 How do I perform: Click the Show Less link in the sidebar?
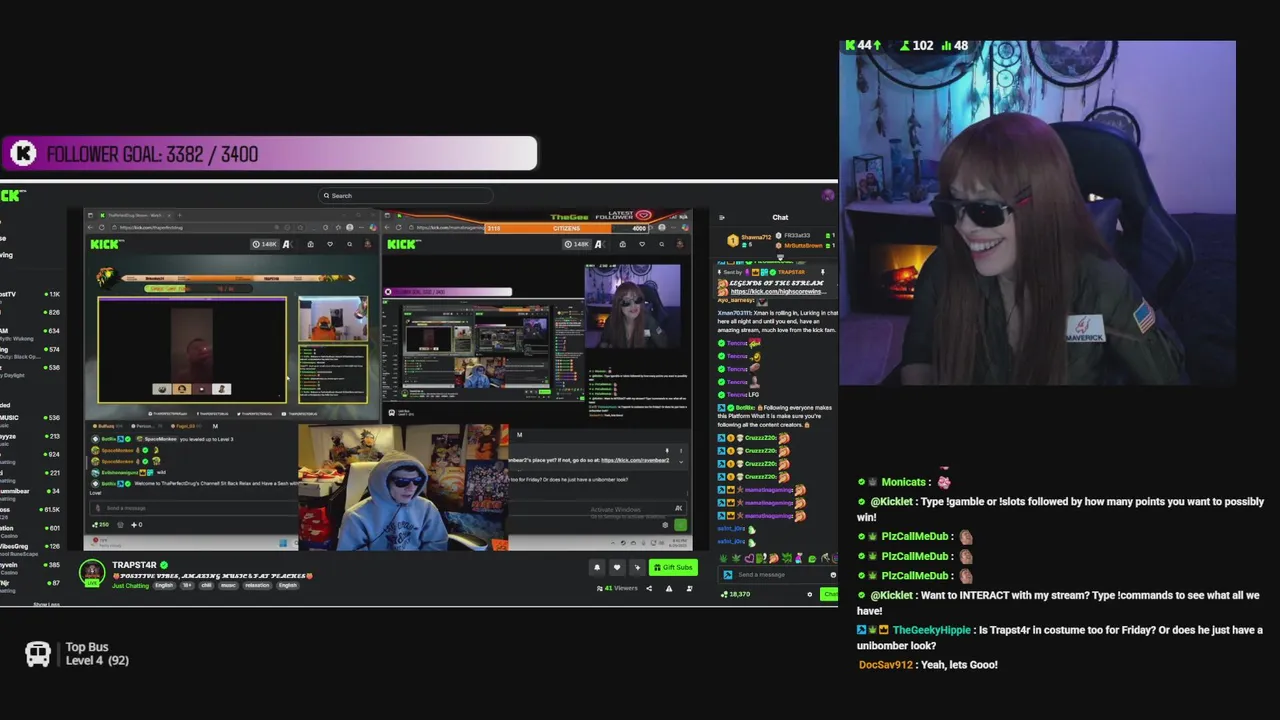pos(46,604)
